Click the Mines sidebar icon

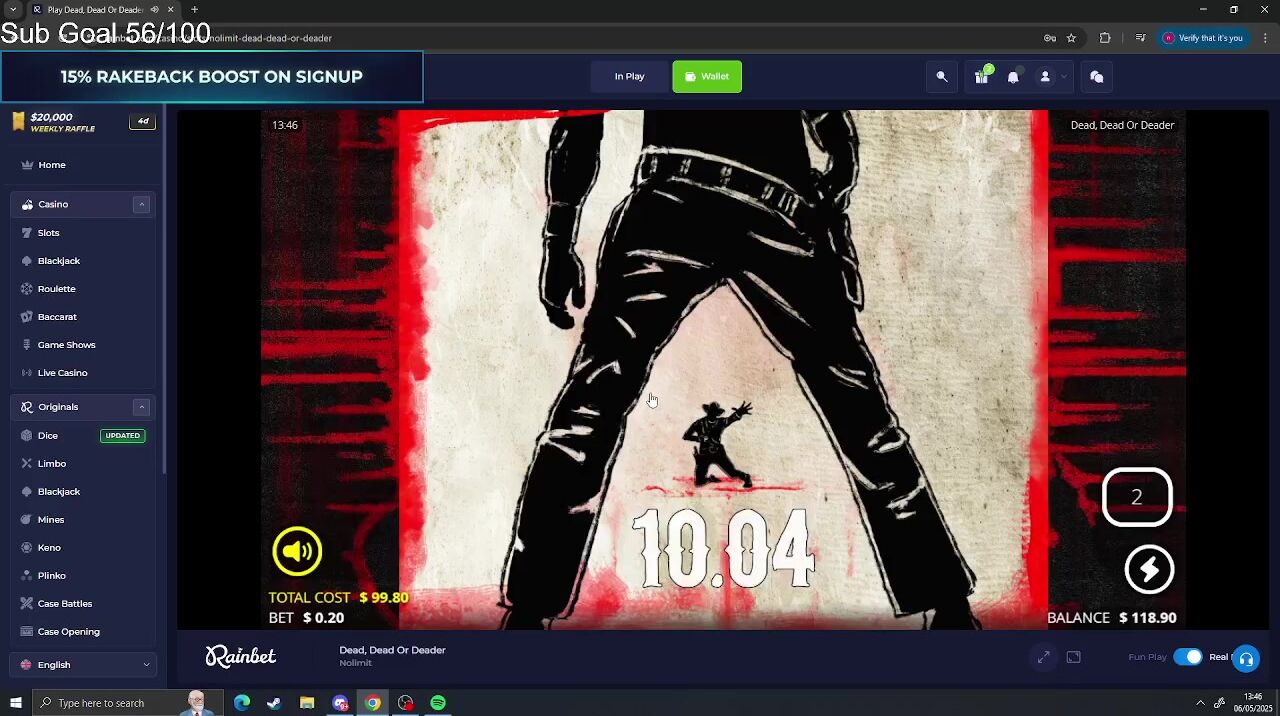pos(27,520)
